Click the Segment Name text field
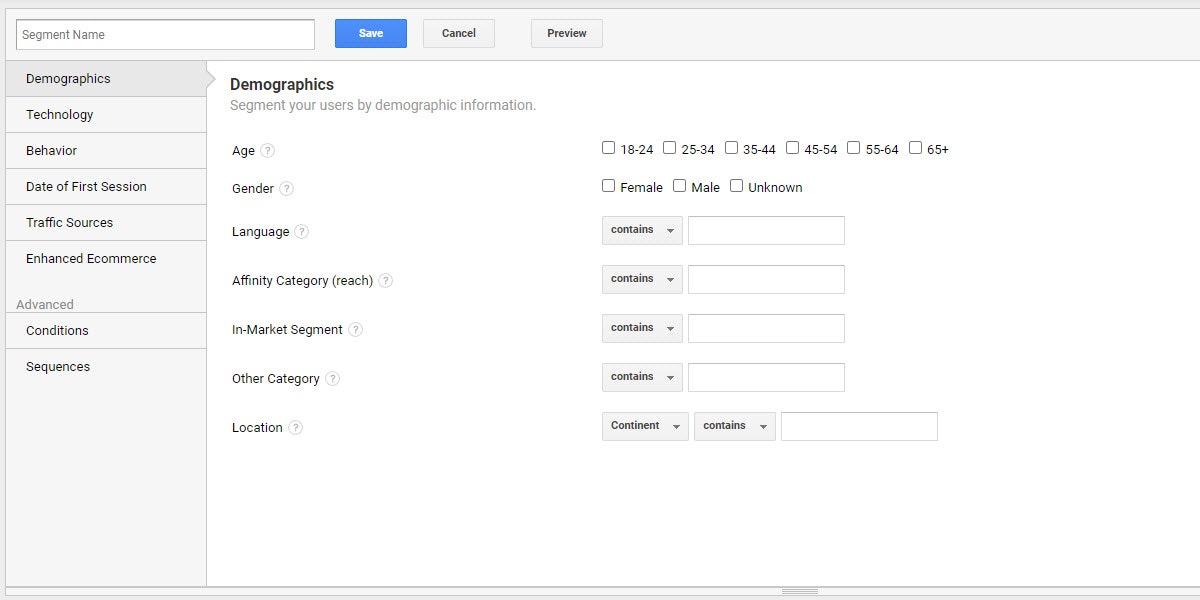The image size is (1200, 600). tap(165, 35)
